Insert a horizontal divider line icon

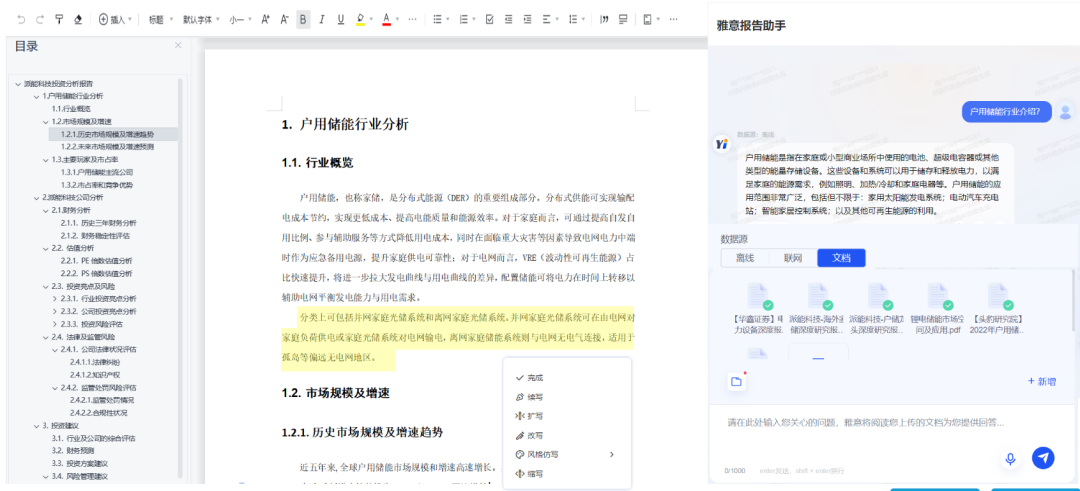point(623,19)
